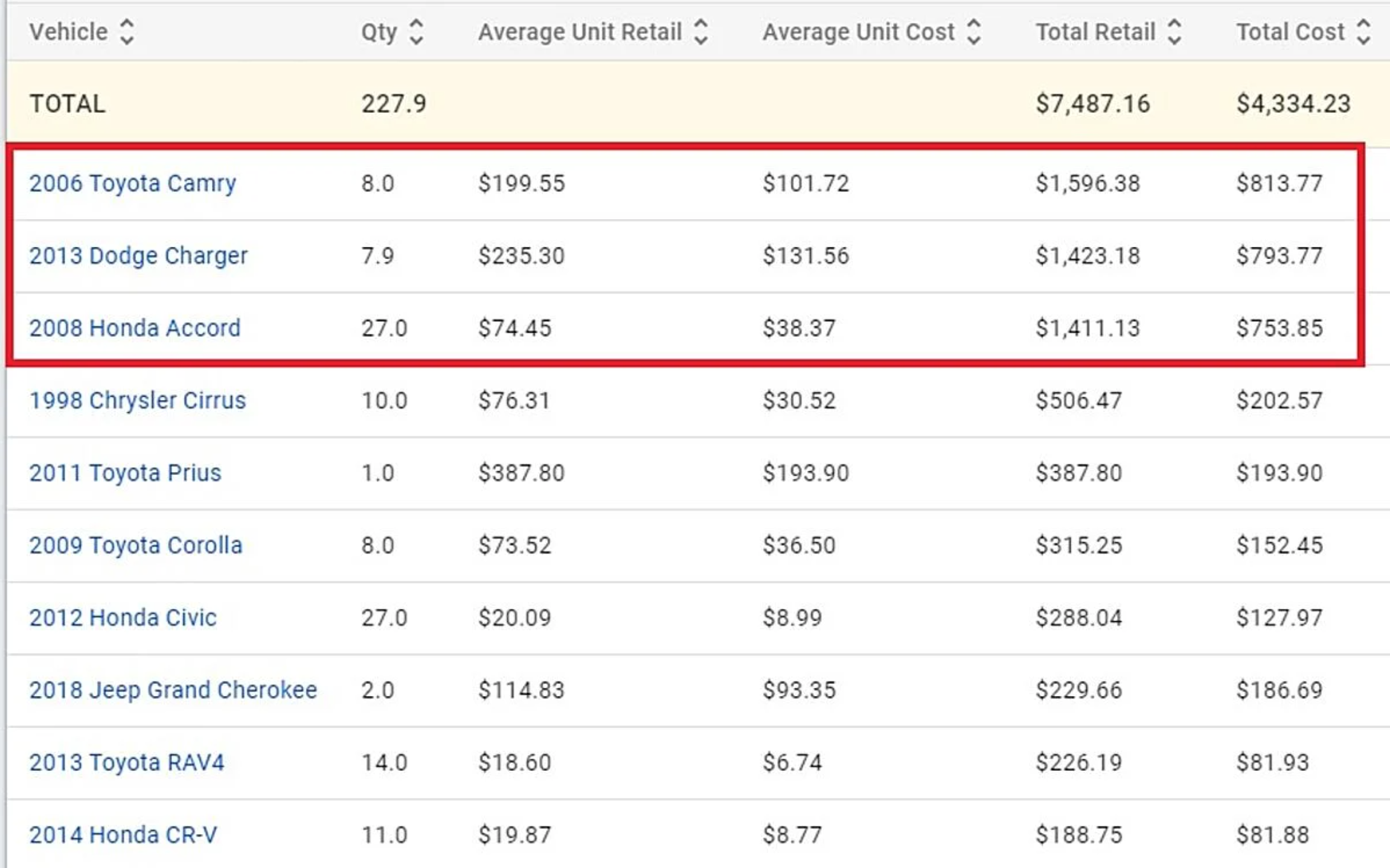Click the TOTAL summary row label
Screen dimensions: 1390x868
tap(67, 104)
